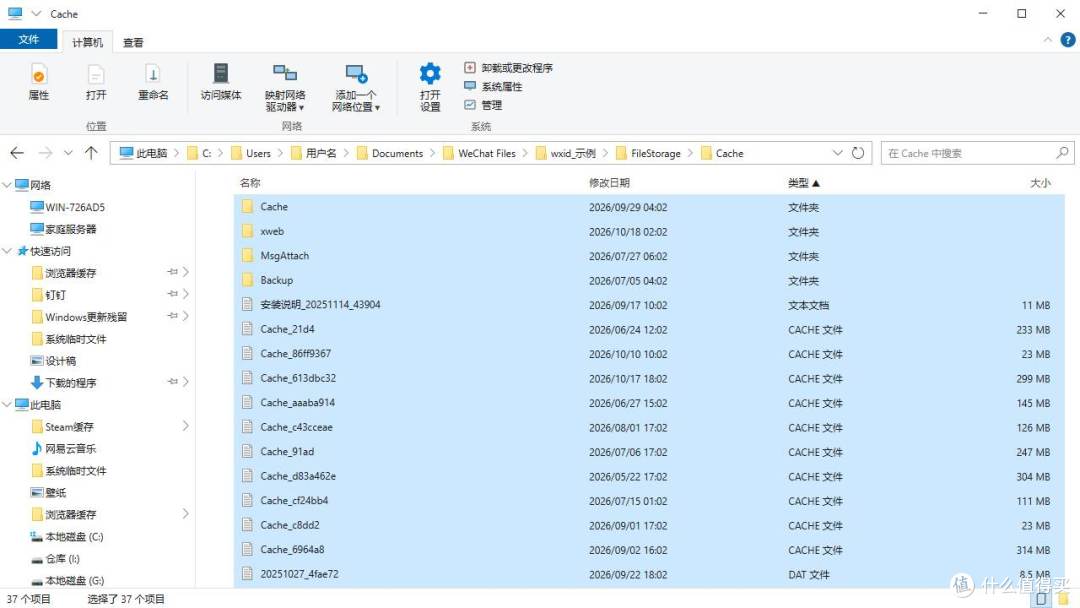
Task: Select WIN-726AD5 network computer
Action: coord(68,207)
